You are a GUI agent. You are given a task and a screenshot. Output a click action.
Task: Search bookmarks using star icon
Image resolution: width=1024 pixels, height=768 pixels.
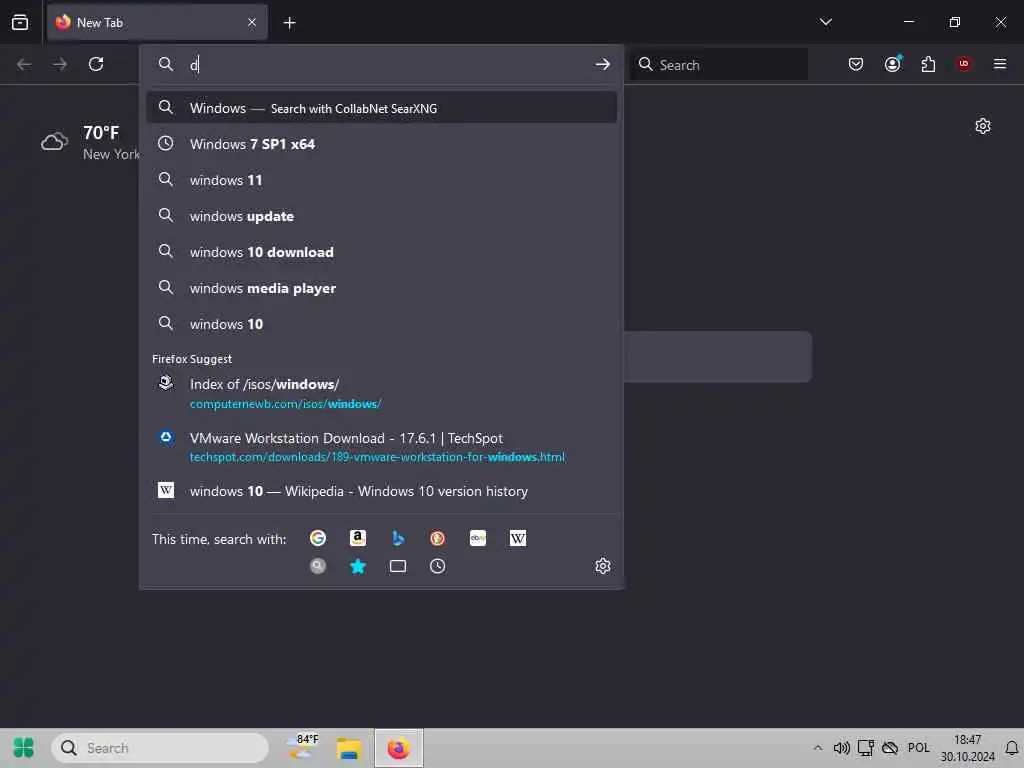click(358, 566)
